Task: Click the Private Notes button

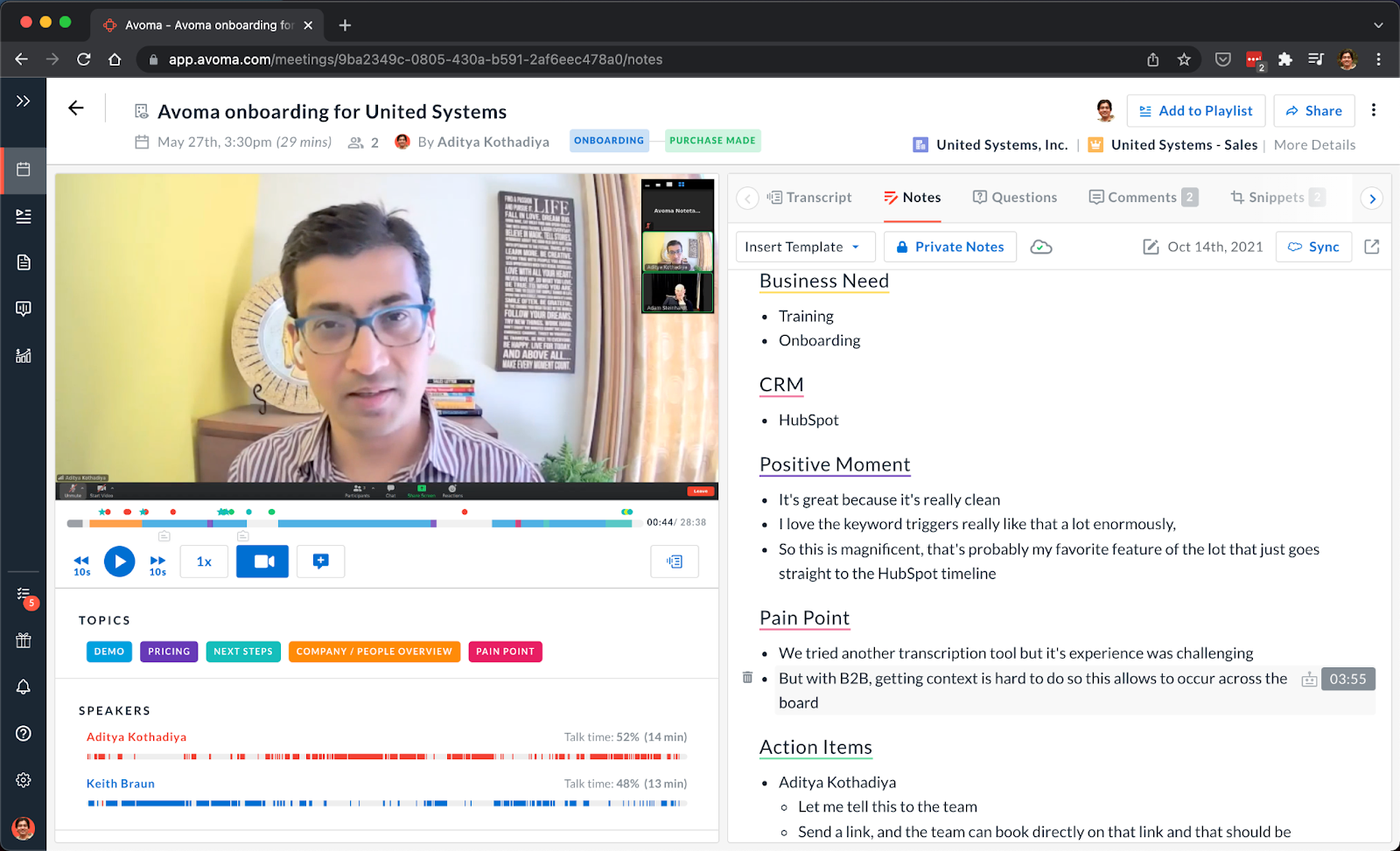Action: point(950,247)
